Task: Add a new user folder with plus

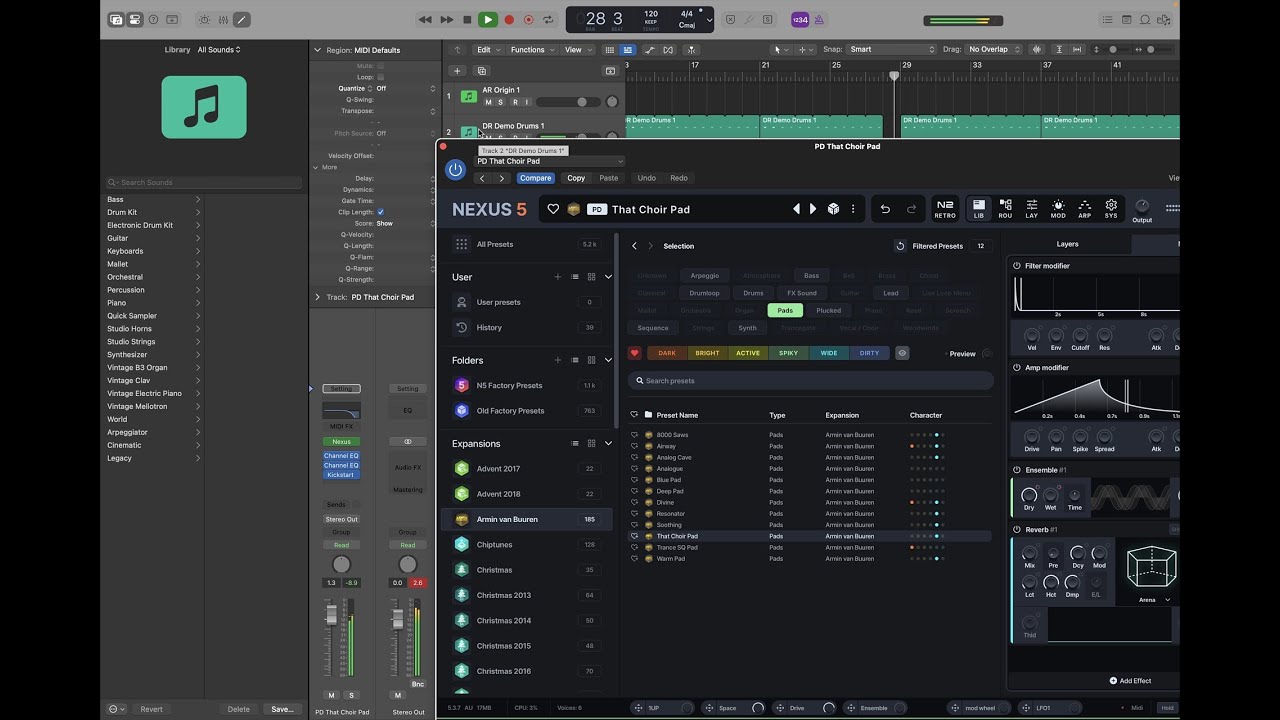Action: coord(558,277)
